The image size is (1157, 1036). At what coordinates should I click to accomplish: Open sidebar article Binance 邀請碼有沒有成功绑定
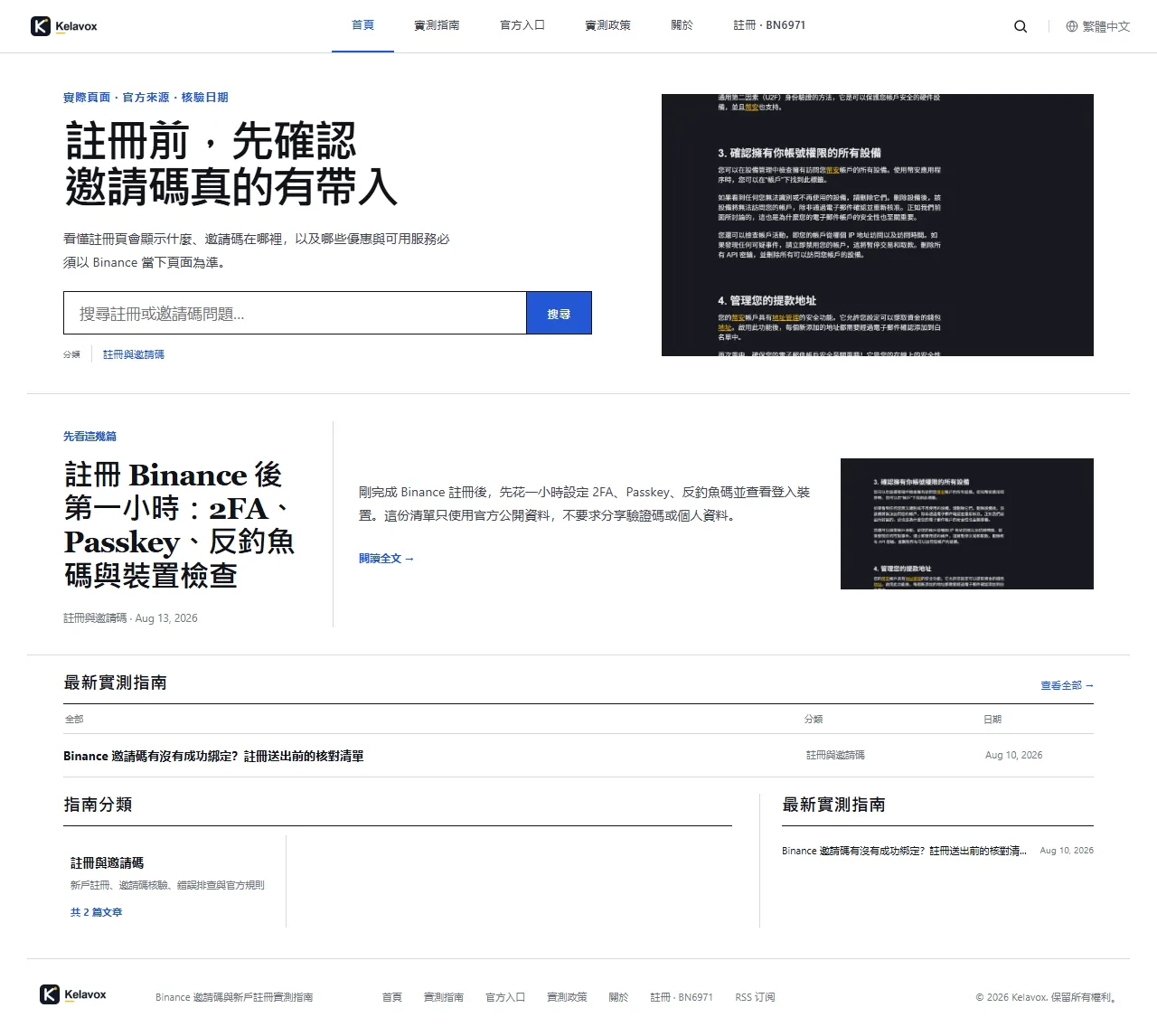(x=904, y=851)
